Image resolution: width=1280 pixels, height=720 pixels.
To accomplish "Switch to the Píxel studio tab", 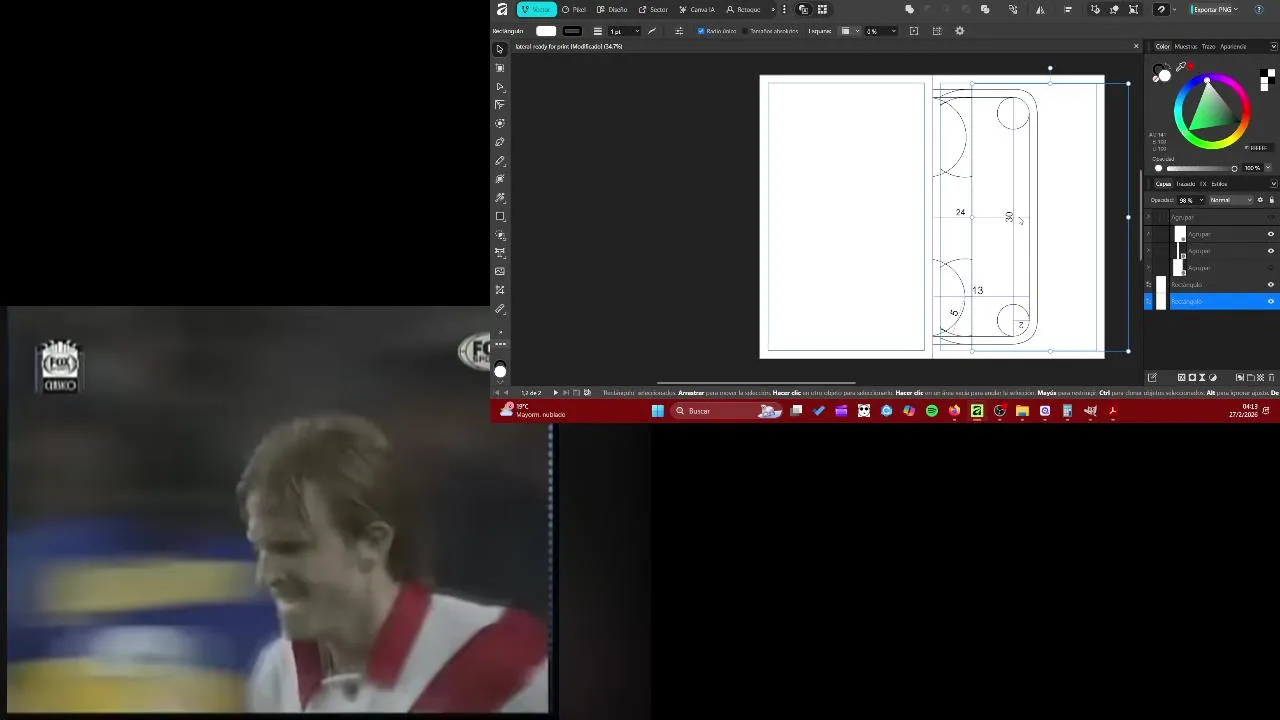I will pos(573,9).
